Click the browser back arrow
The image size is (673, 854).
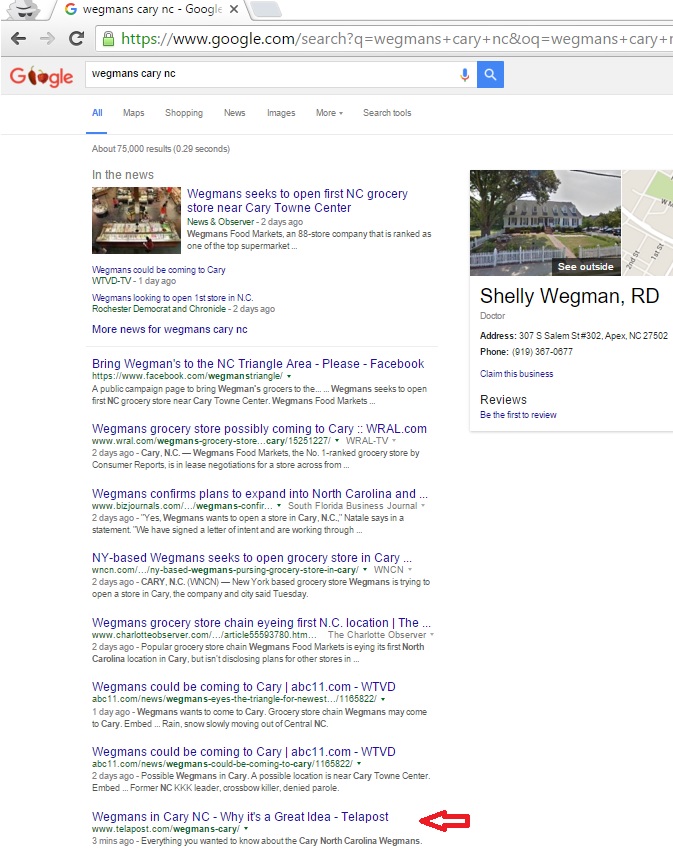click(18, 39)
